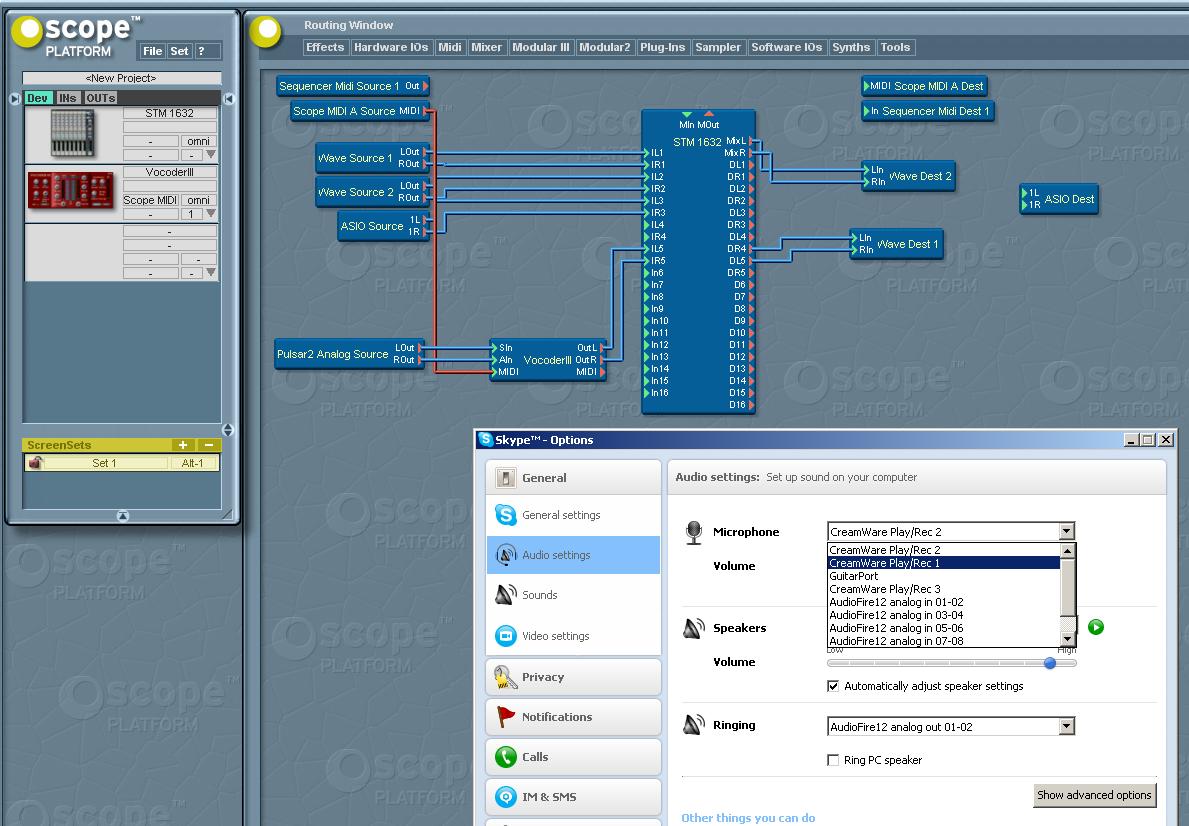Click the Alt-1 shortcut for Set 1
The image size is (1189, 826).
193,463
